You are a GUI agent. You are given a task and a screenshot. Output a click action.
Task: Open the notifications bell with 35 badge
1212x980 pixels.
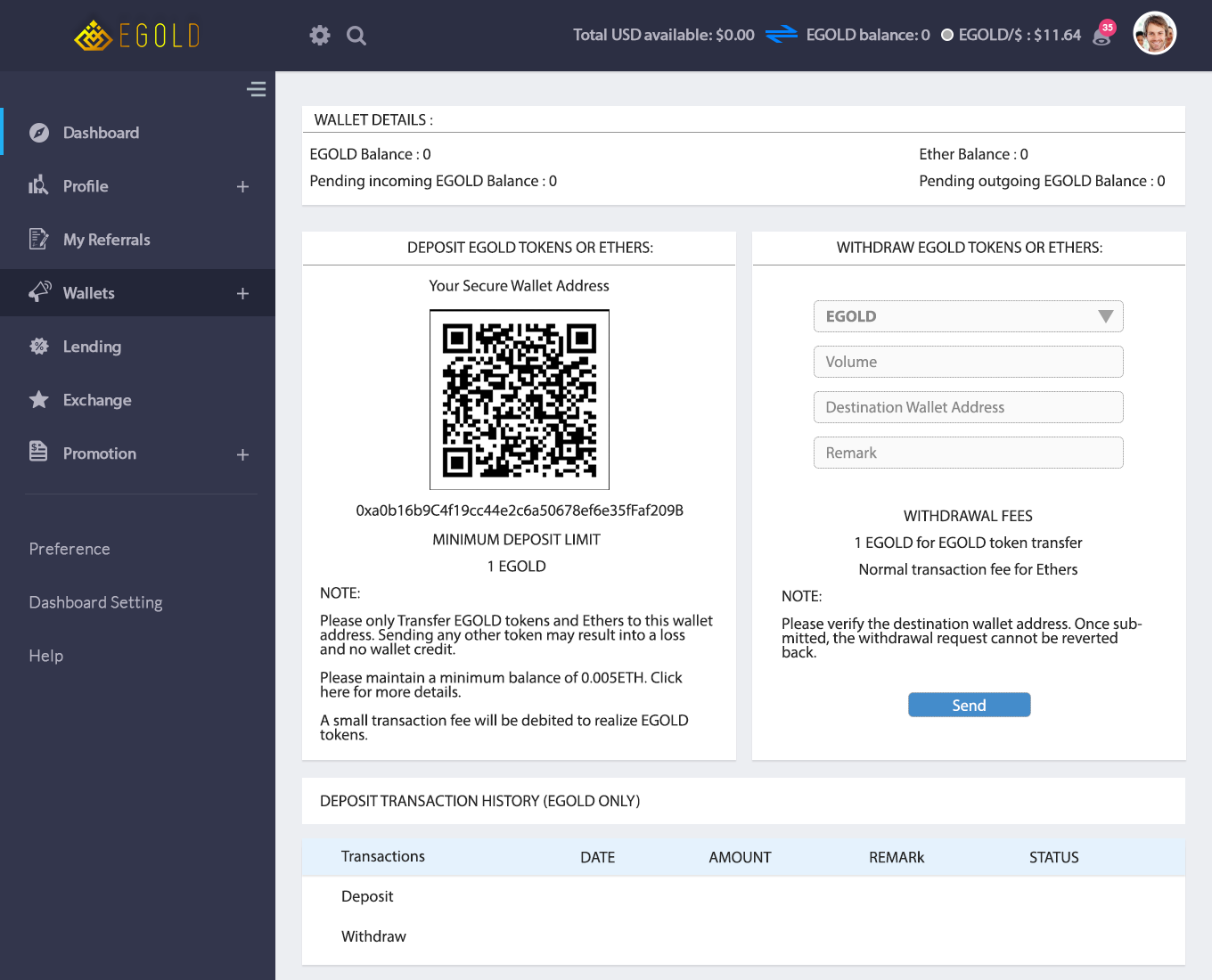coord(1103,34)
